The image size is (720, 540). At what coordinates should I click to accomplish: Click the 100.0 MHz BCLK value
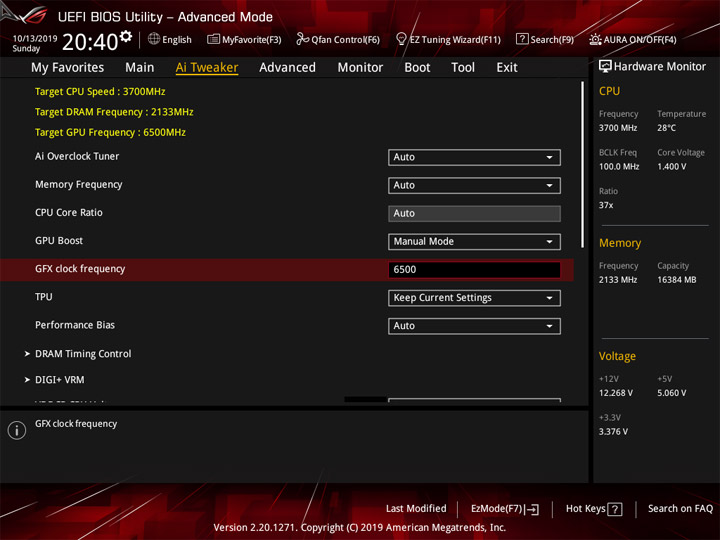[x=619, y=166]
